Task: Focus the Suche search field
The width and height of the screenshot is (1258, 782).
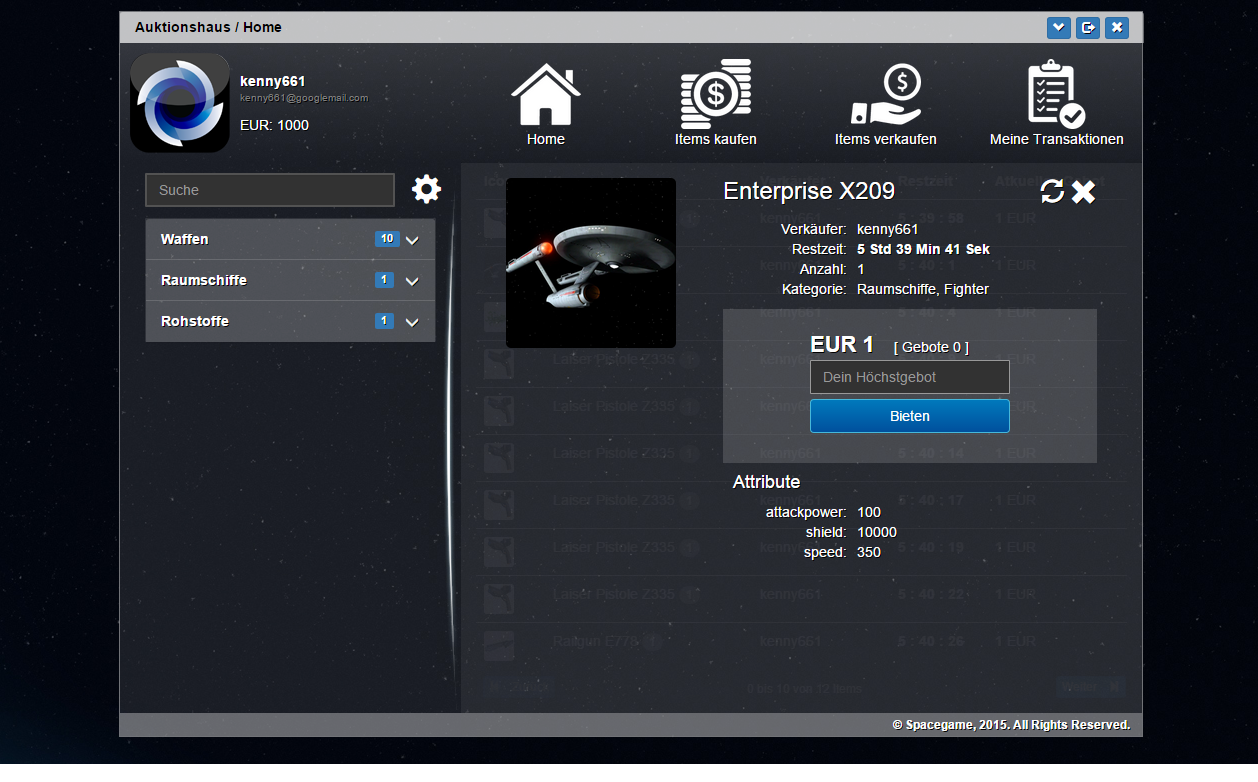Action: pos(270,190)
